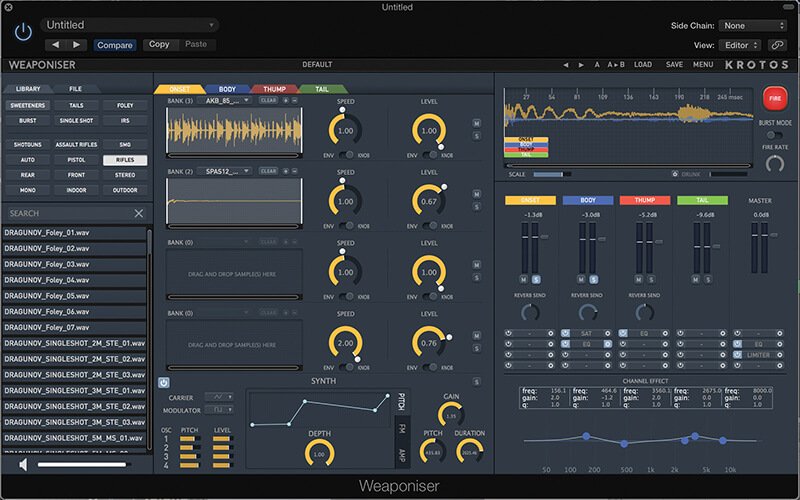Image resolution: width=800 pixels, height=500 pixels.
Task: Click the preview volume slider below the file list
Action: coord(82,465)
